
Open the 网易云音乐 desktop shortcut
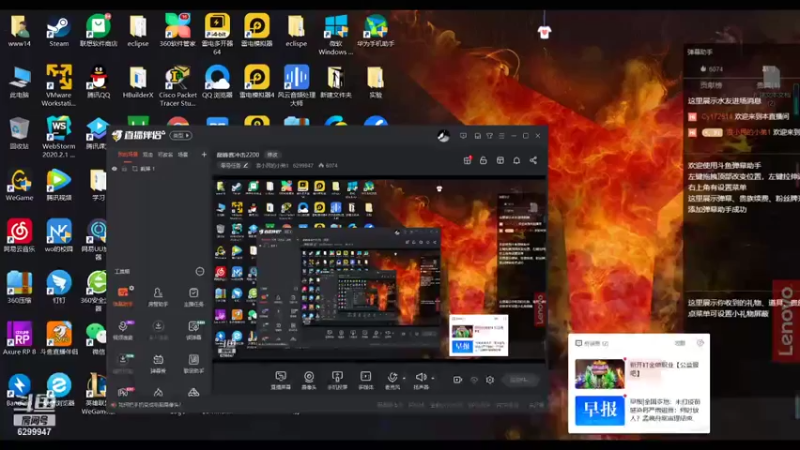(x=19, y=236)
